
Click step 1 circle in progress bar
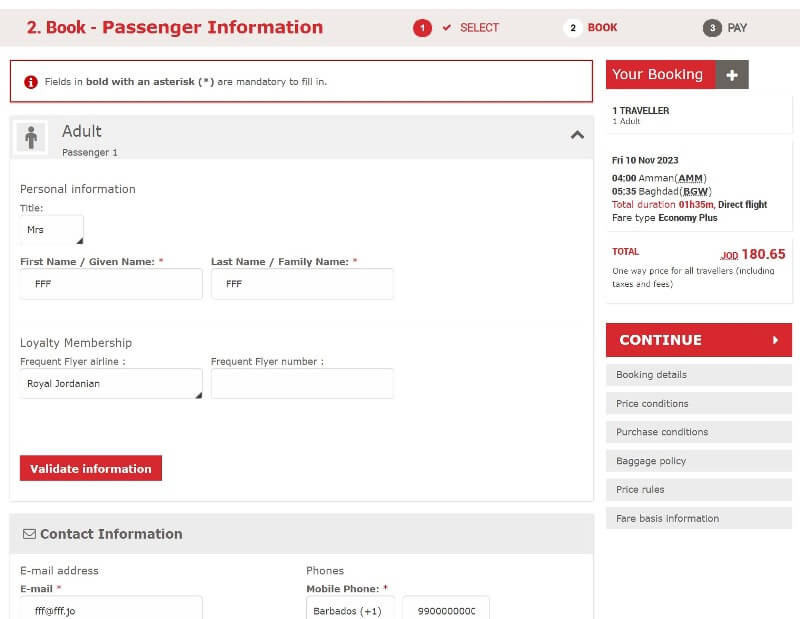pyautogui.click(x=422, y=28)
